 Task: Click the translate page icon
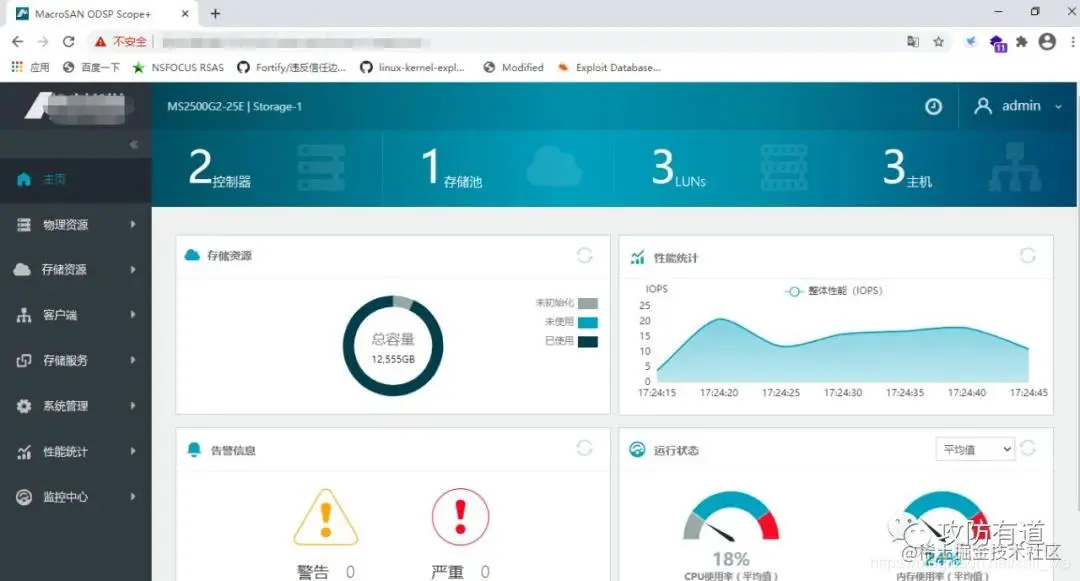coord(913,42)
